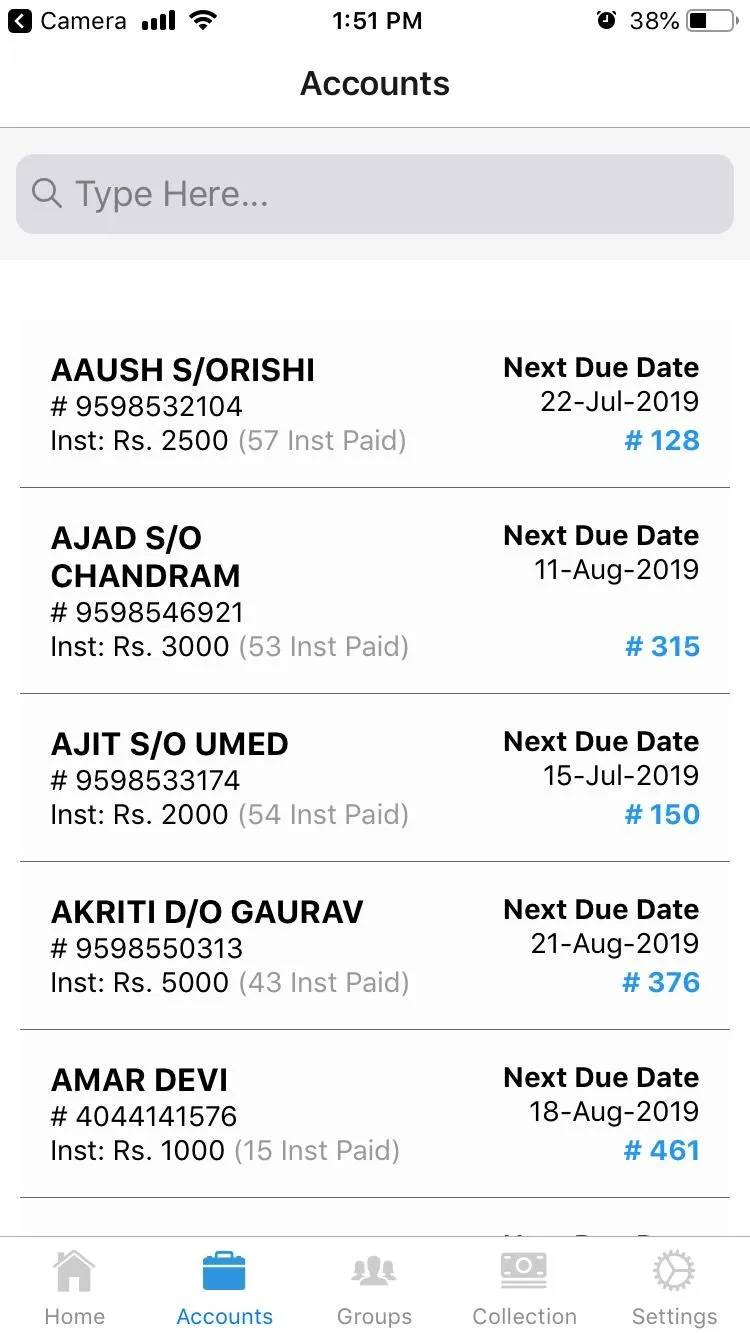Select the Accounts briefcase icon

pos(224,1271)
